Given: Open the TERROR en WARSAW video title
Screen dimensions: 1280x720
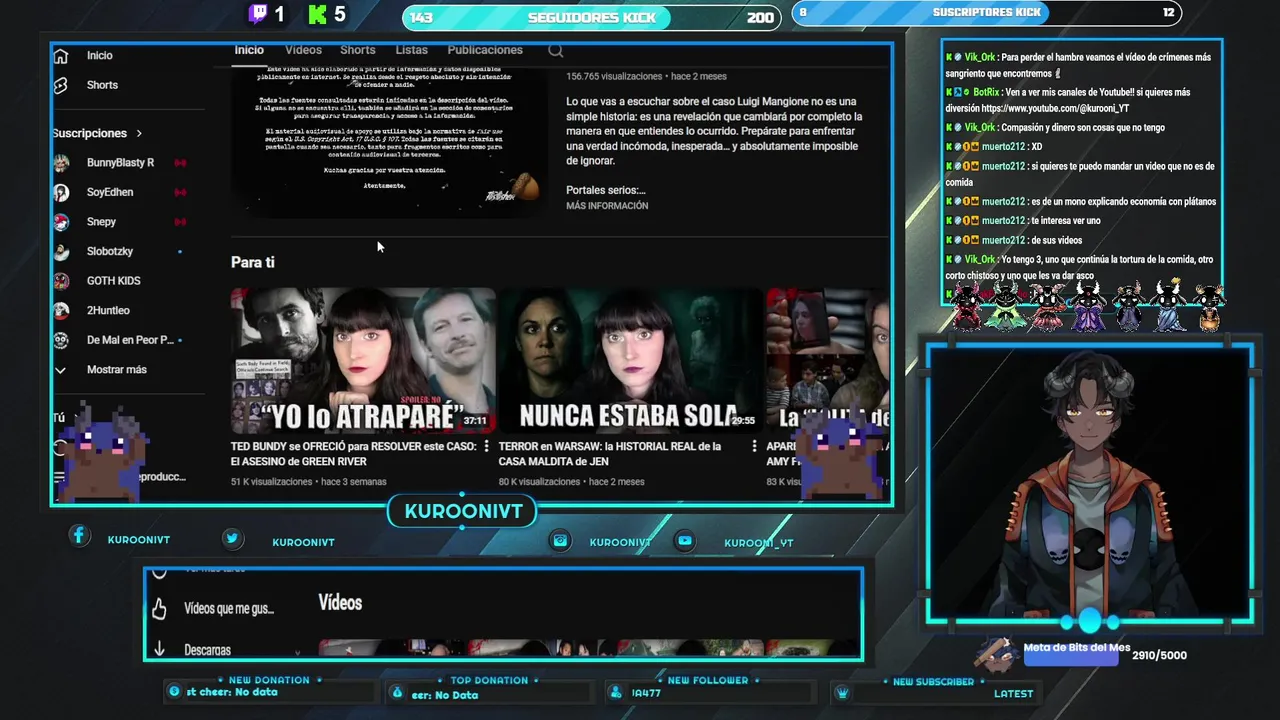Looking at the screenshot, I should (x=610, y=454).
